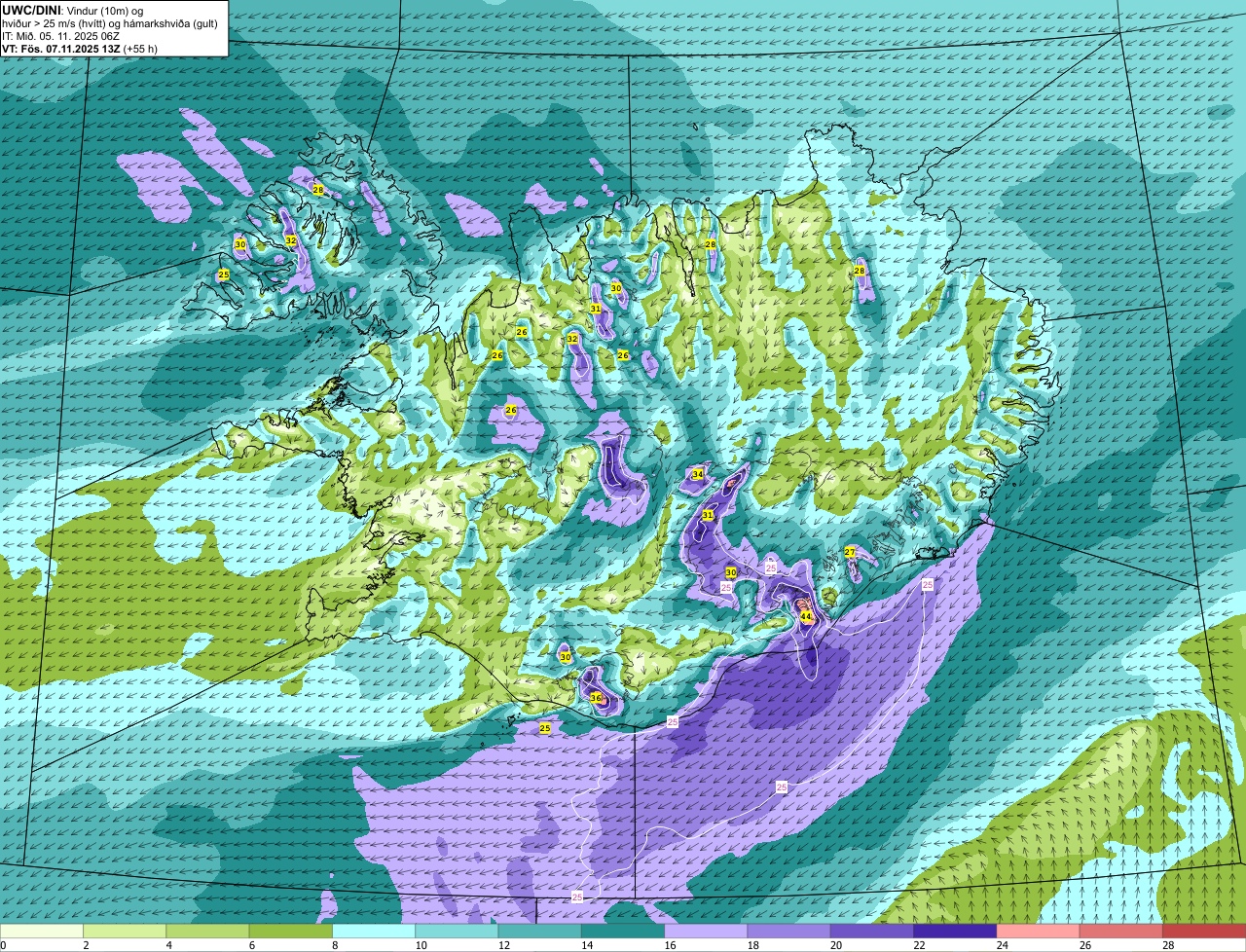Image resolution: width=1246 pixels, height=952 pixels.
Task: Click the yellow 44 peak gust marker
Action: click(806, 616)
